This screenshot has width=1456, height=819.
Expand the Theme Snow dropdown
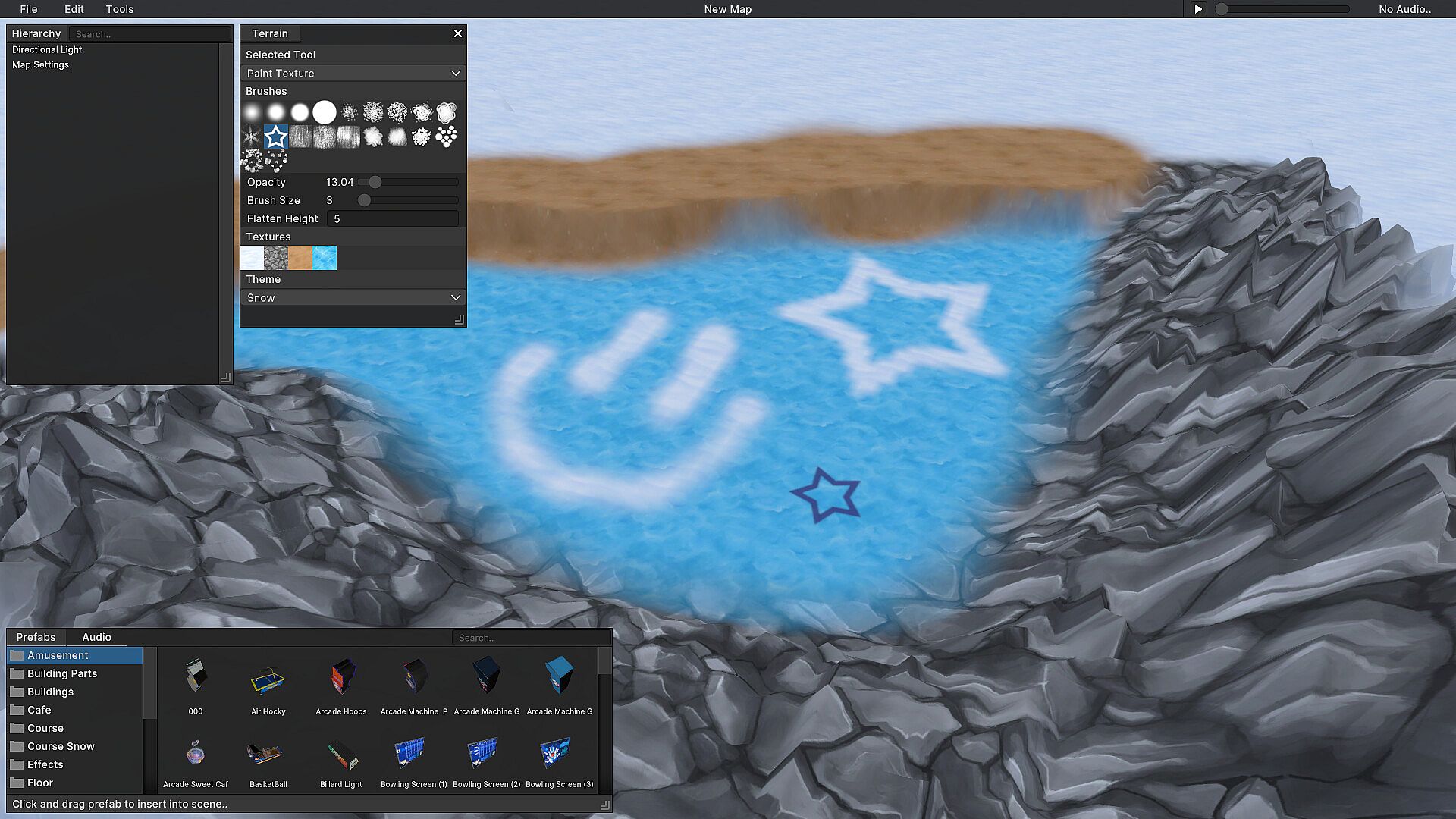tap(353, 298)
